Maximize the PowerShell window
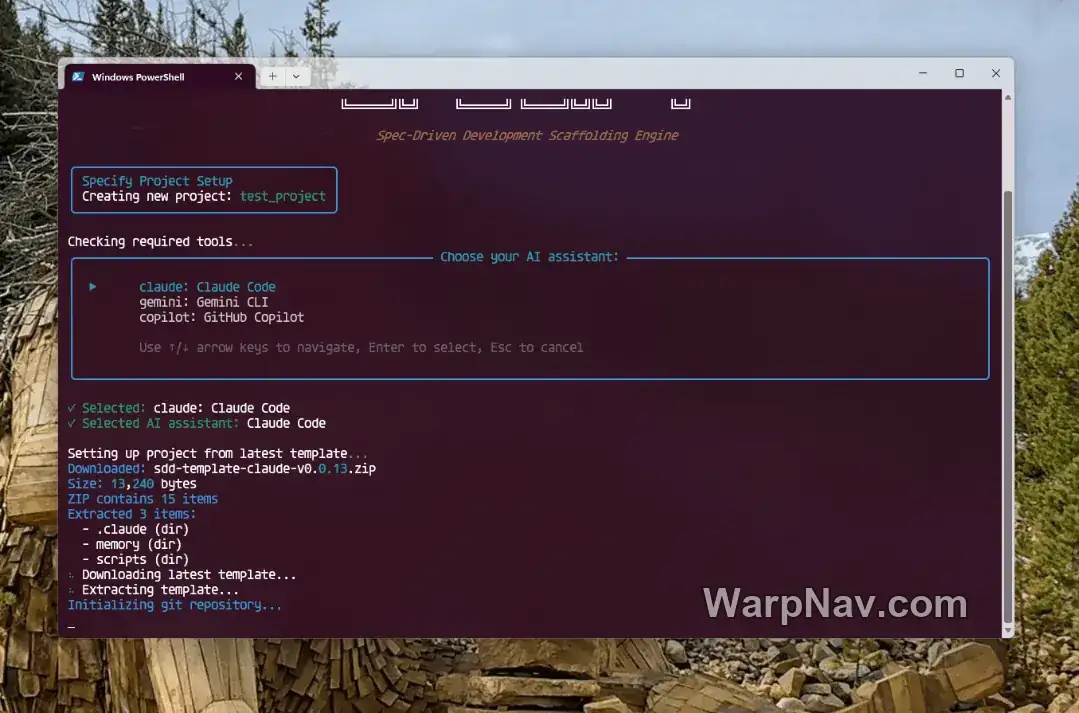The image size is (1079, 713). coord(959,73)
